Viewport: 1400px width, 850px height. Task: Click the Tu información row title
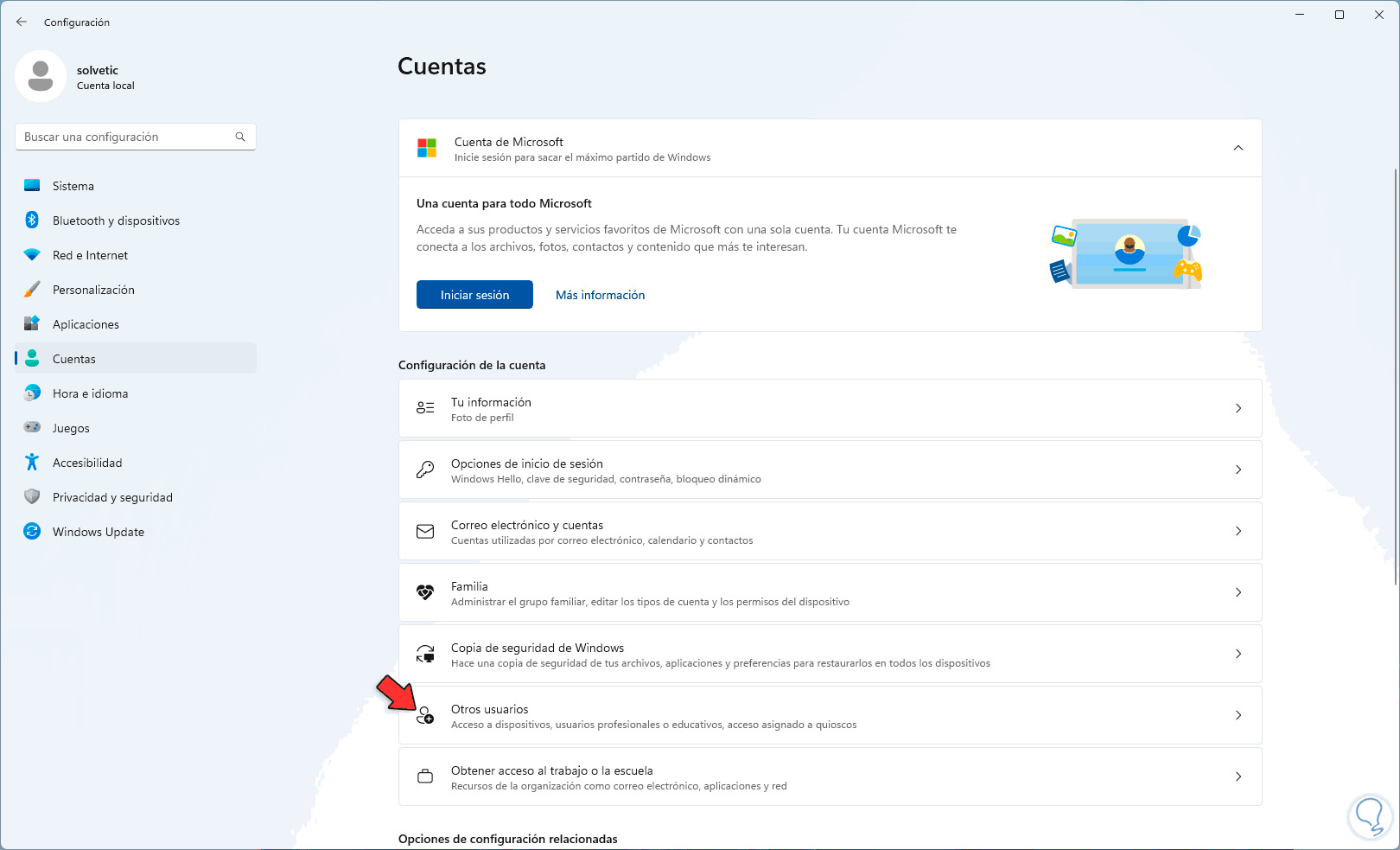491,402
